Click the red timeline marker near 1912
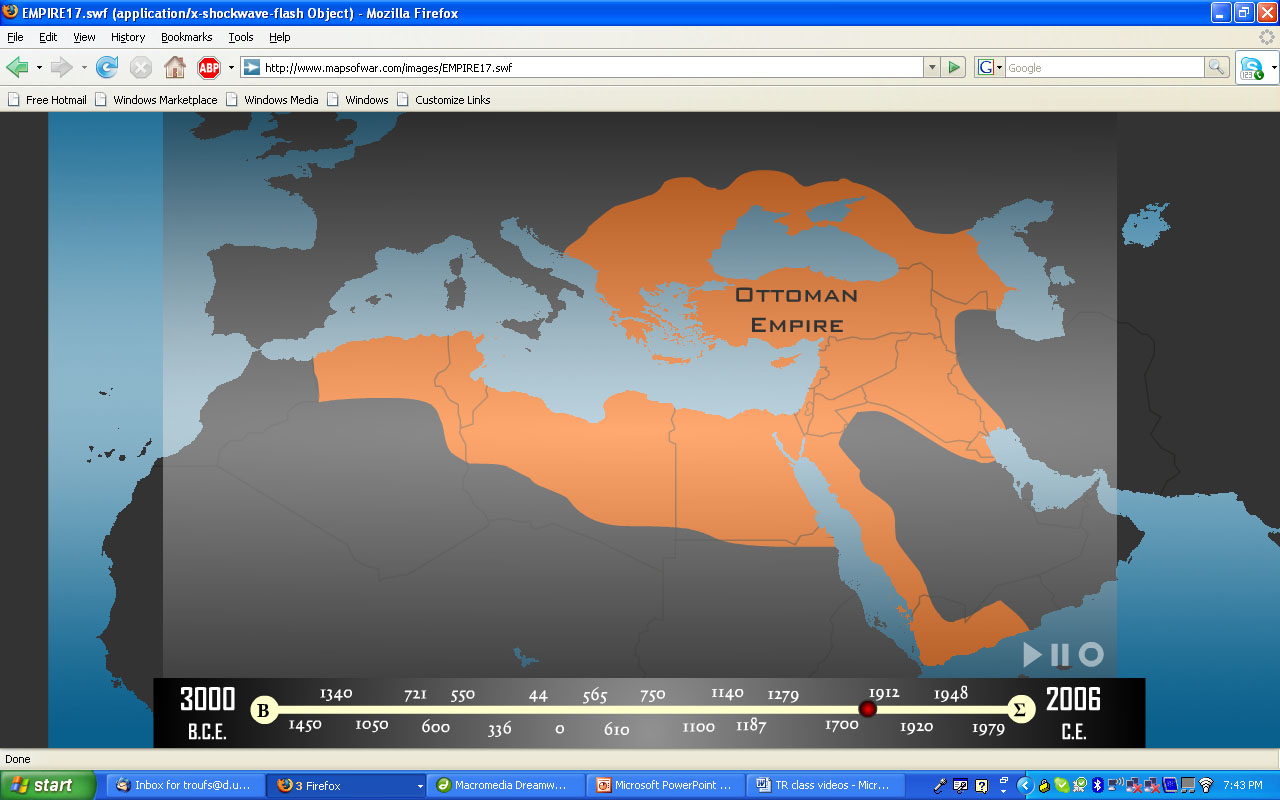Image resolution: width=1280 pixels, height=800 pixels. (867, 708)
